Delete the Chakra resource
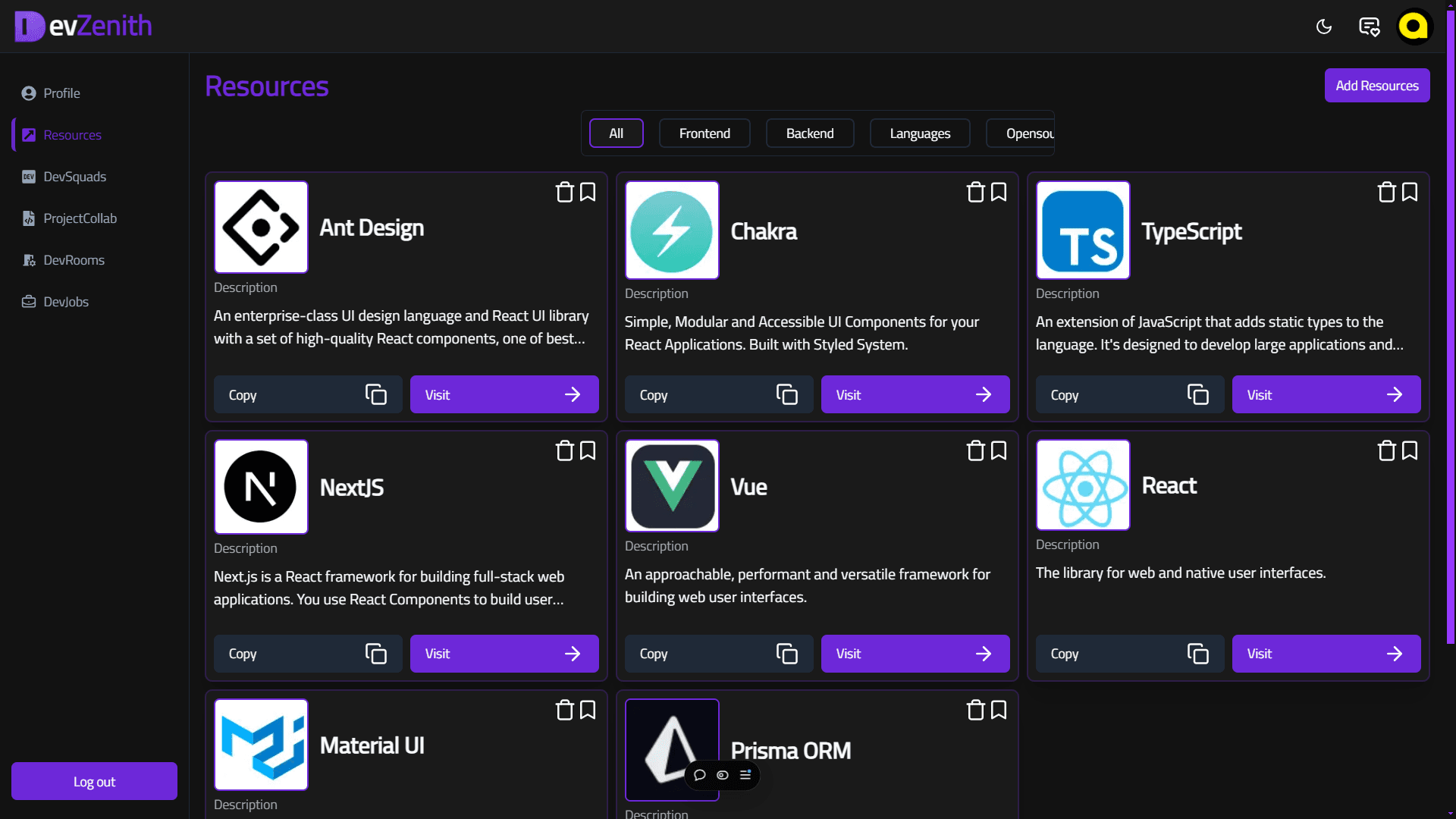This screenshot has width=1456, height=819. pos(975,192)
